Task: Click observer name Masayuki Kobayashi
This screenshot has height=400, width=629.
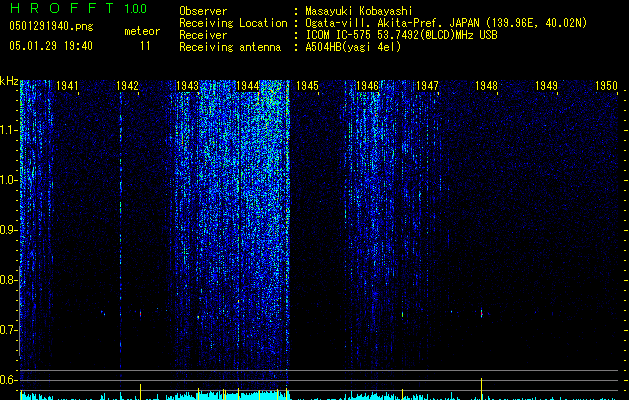Action: 359,11
